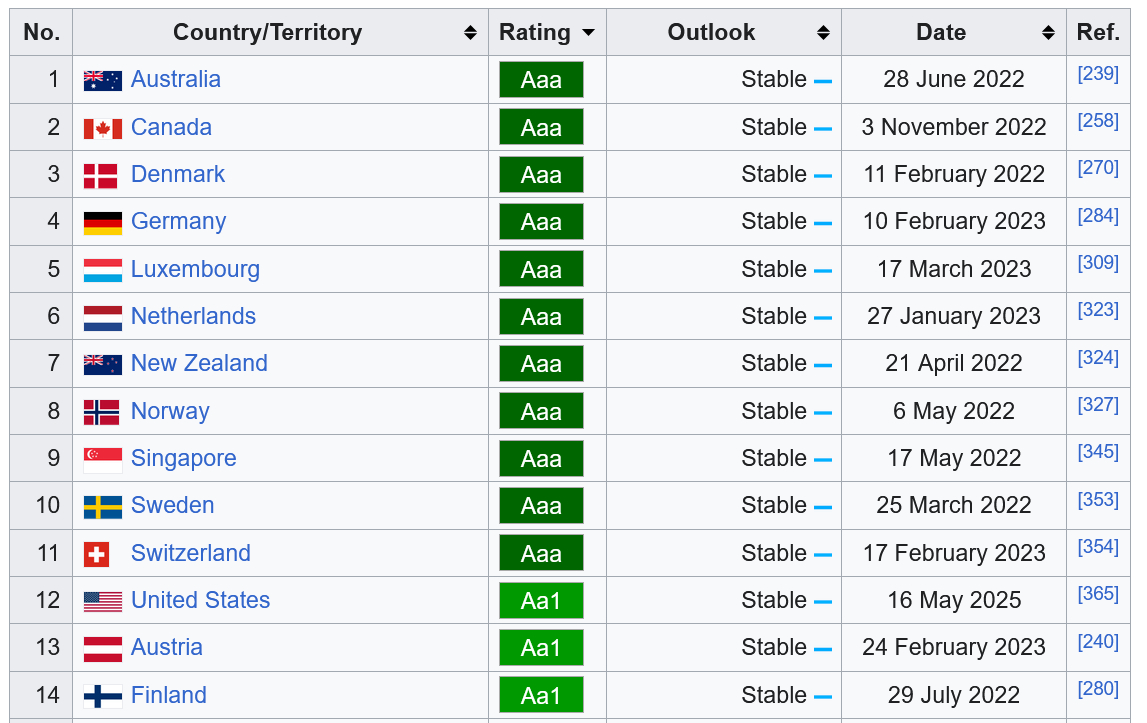Open reference footnote [365]
Viewport: 1147px width, 723px height.
[1097, 594]
